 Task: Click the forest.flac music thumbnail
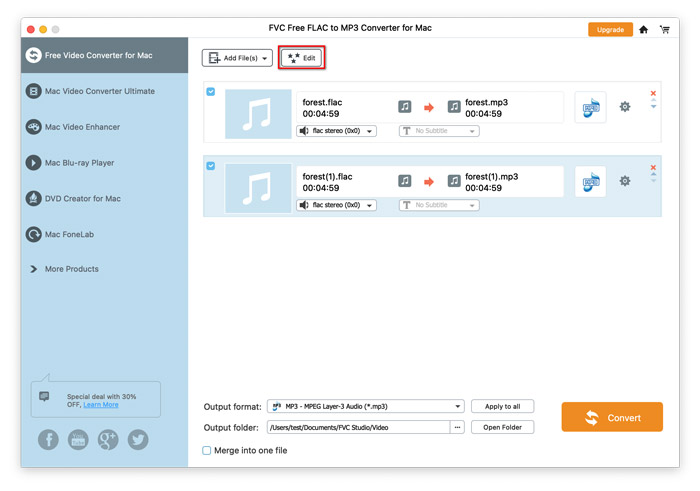[x=258, y=114]
